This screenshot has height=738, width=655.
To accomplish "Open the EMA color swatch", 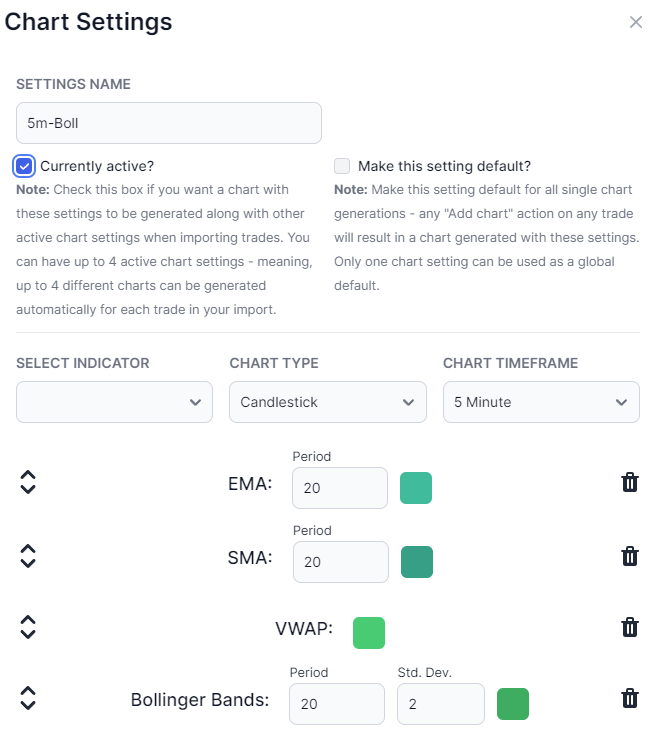I will click(x=416, y=488).
